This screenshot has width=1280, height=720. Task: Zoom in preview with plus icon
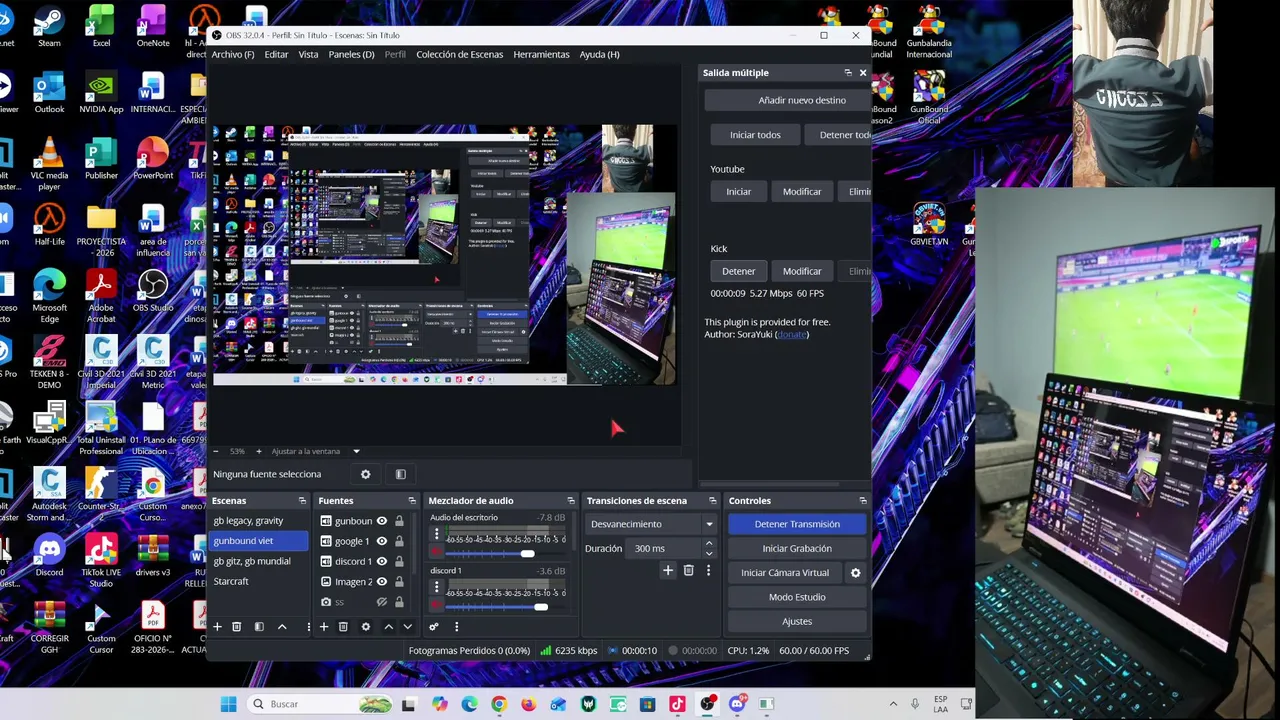pyautogui.click(x=258, y=451)
